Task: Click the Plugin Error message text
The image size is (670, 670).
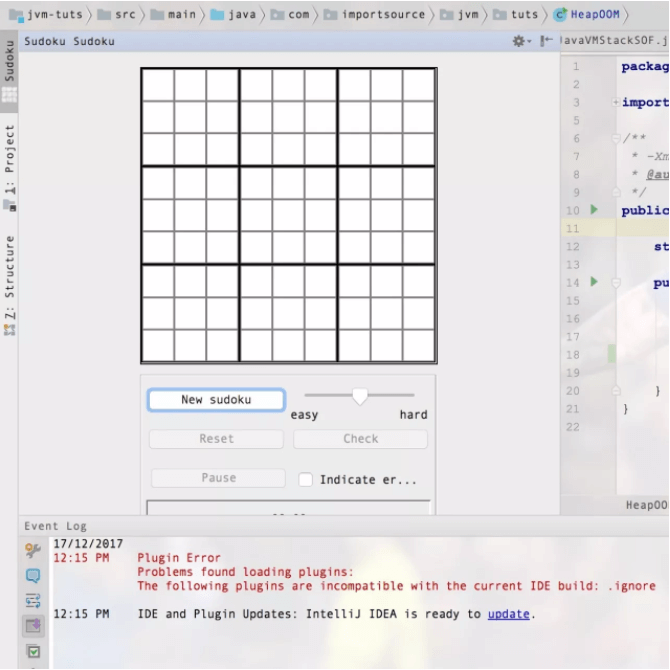Action: [179, 558]
